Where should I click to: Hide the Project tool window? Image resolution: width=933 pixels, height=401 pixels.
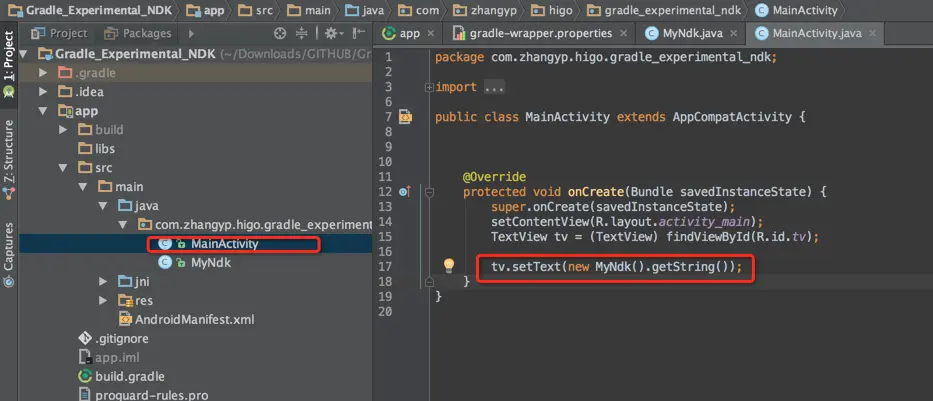[x=359, y=34]
